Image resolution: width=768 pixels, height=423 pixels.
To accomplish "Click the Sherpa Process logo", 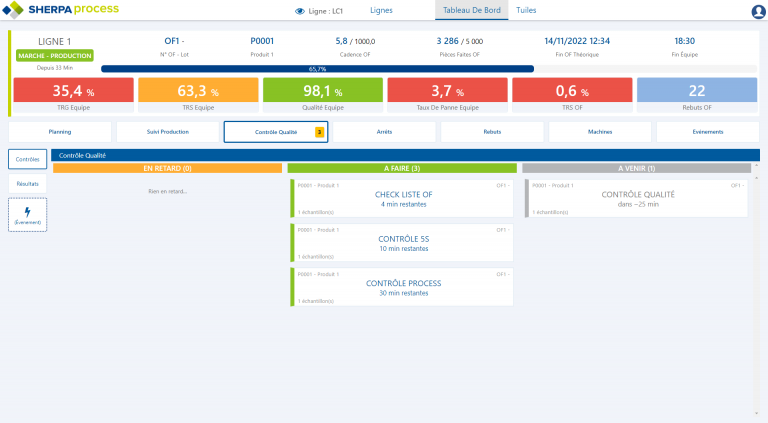I will [60, 11].
